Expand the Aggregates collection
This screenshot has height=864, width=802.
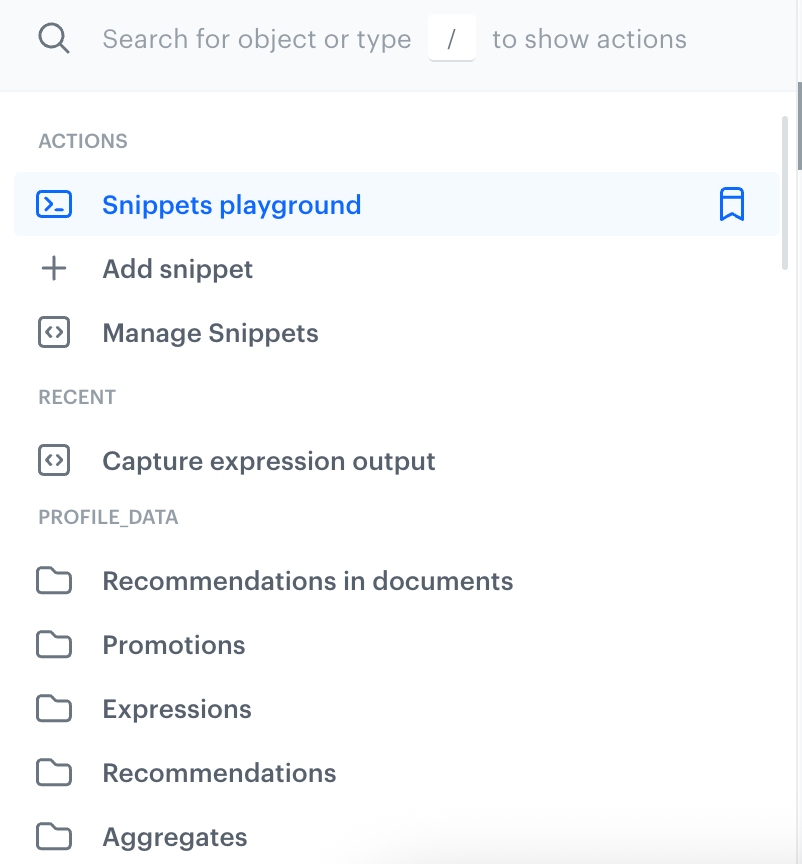[174, 837]
